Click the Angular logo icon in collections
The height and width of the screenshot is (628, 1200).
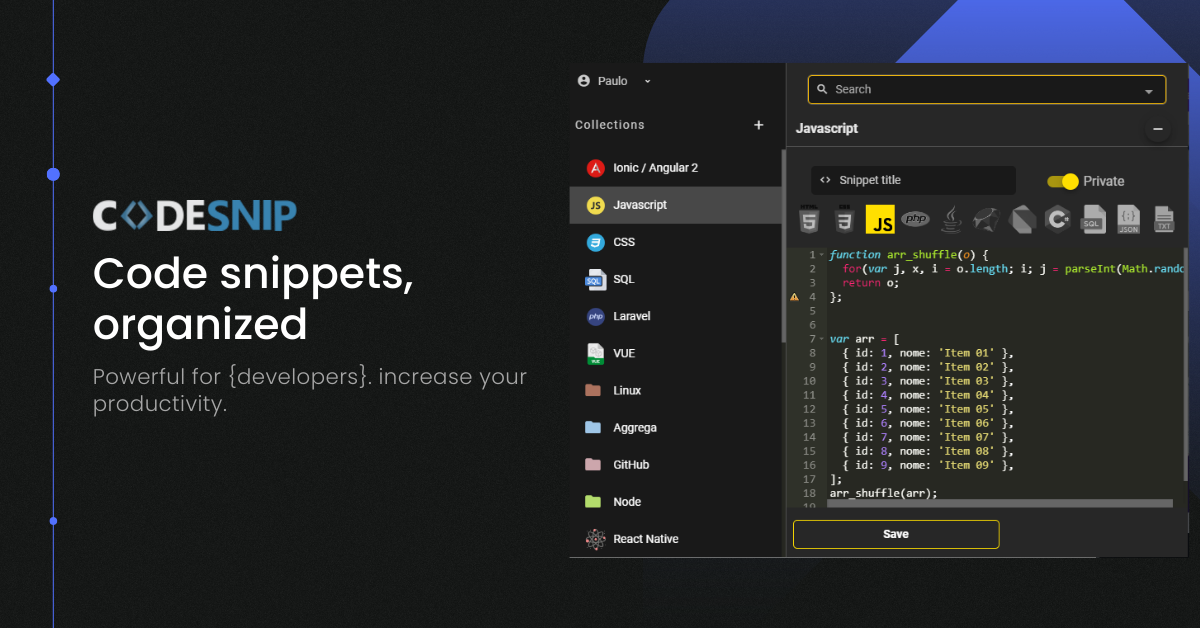click(x=595, y=168)
